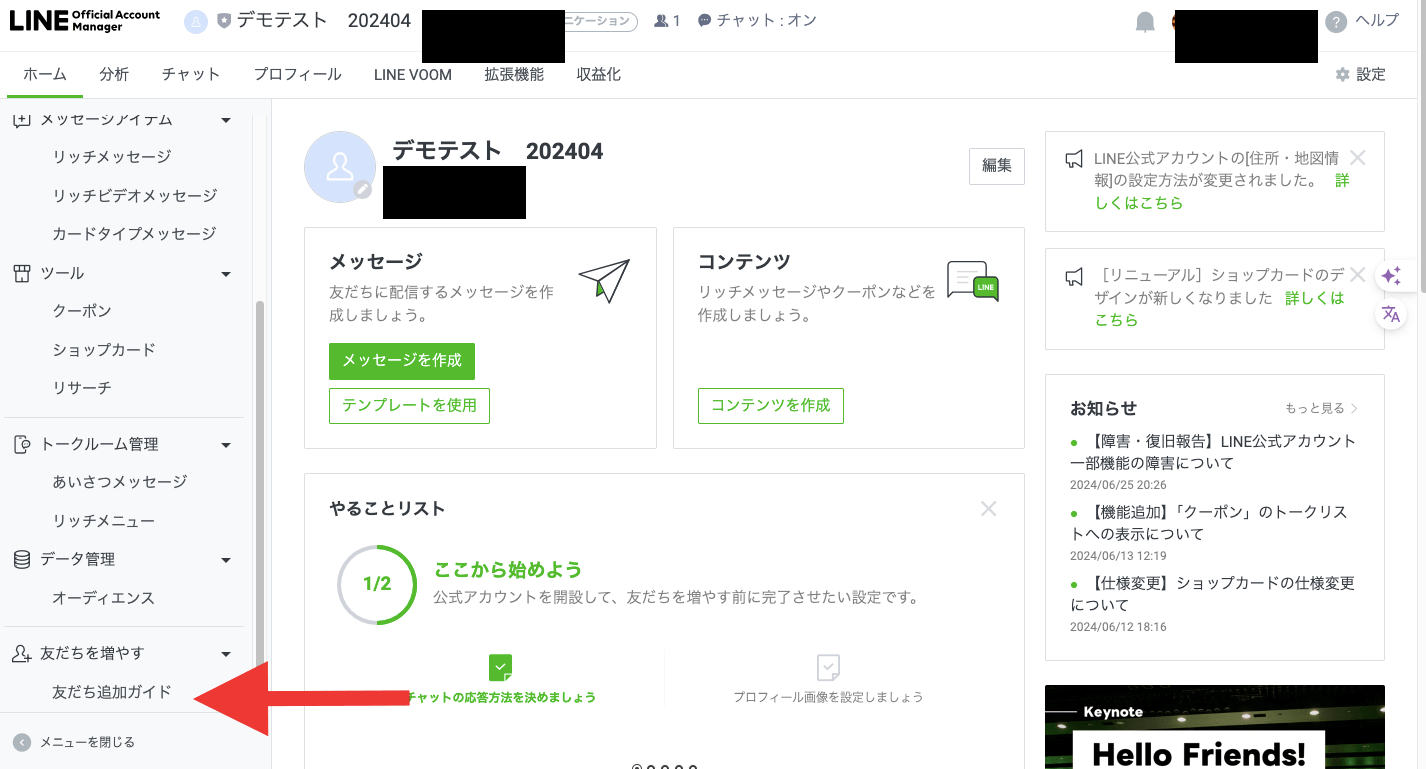
Task: Select オーディエンス in sidebar
Action: [x=104, y=599]
